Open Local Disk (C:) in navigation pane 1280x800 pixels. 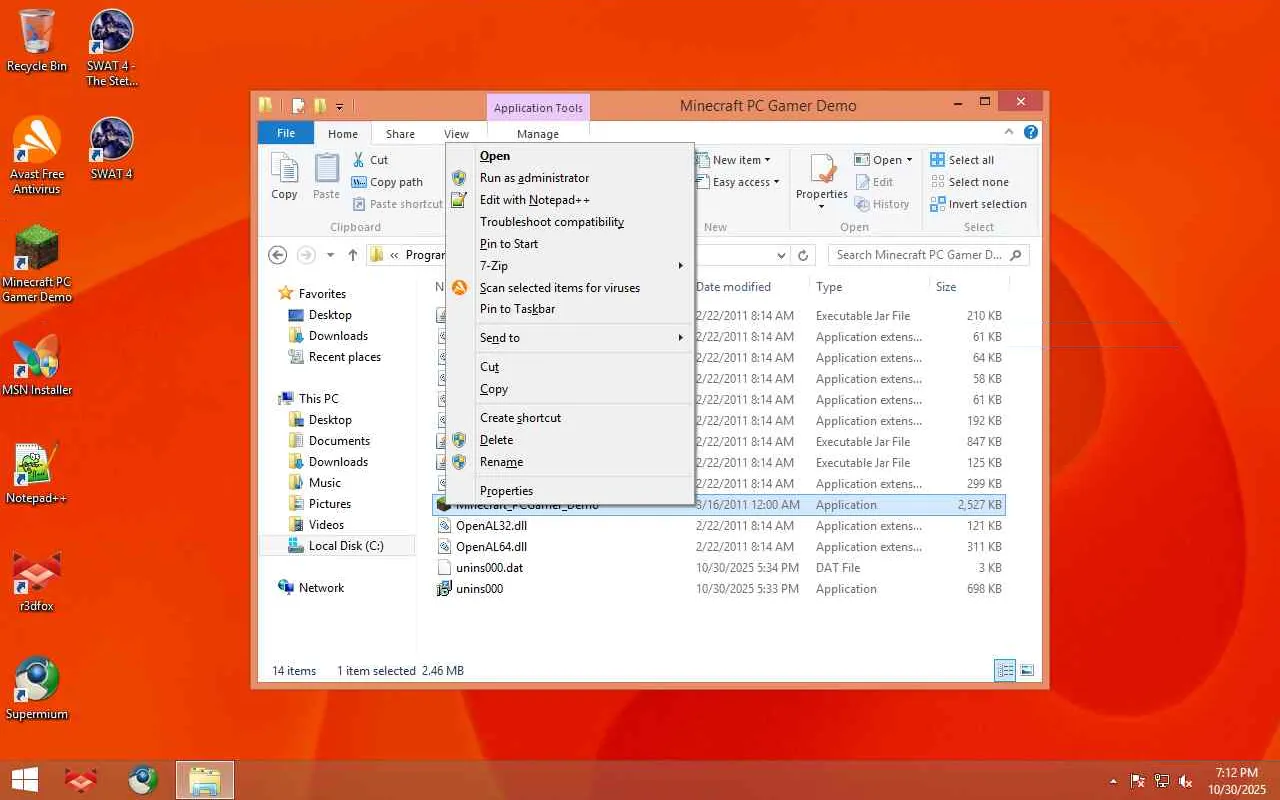336,546
